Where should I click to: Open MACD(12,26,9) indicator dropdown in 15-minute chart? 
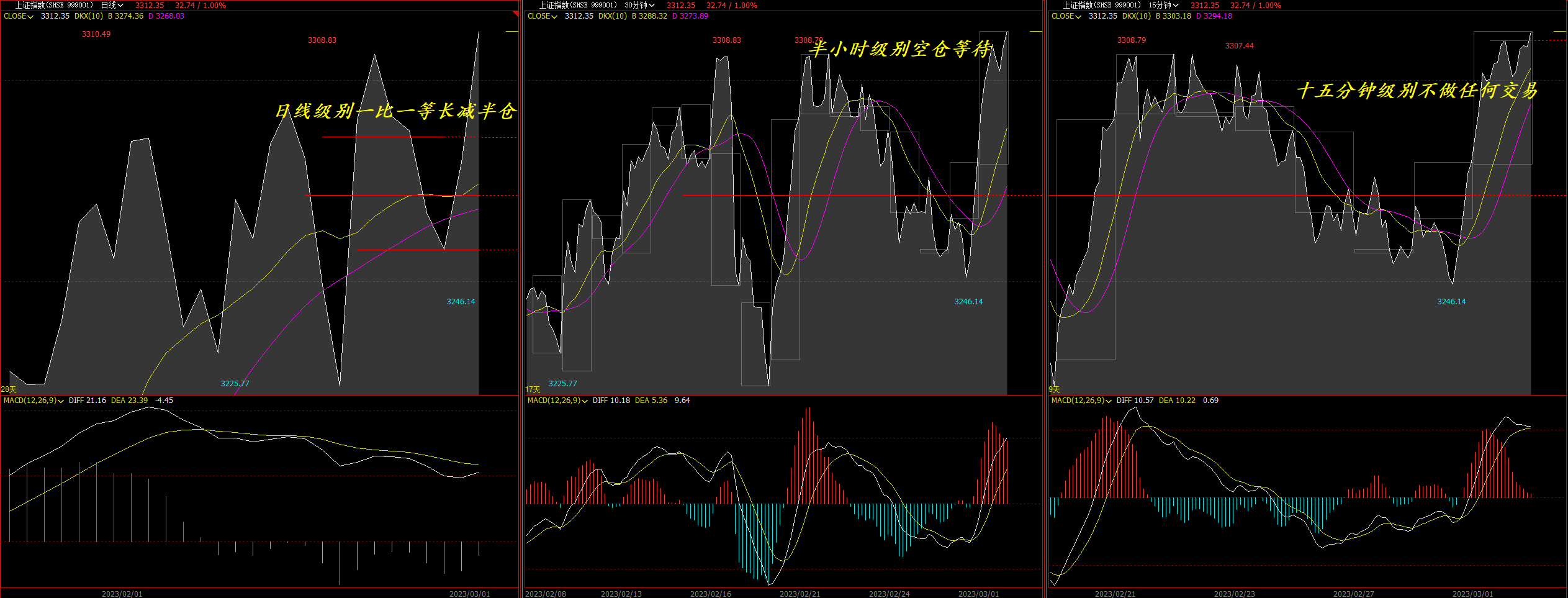(x=1081, y=401)
